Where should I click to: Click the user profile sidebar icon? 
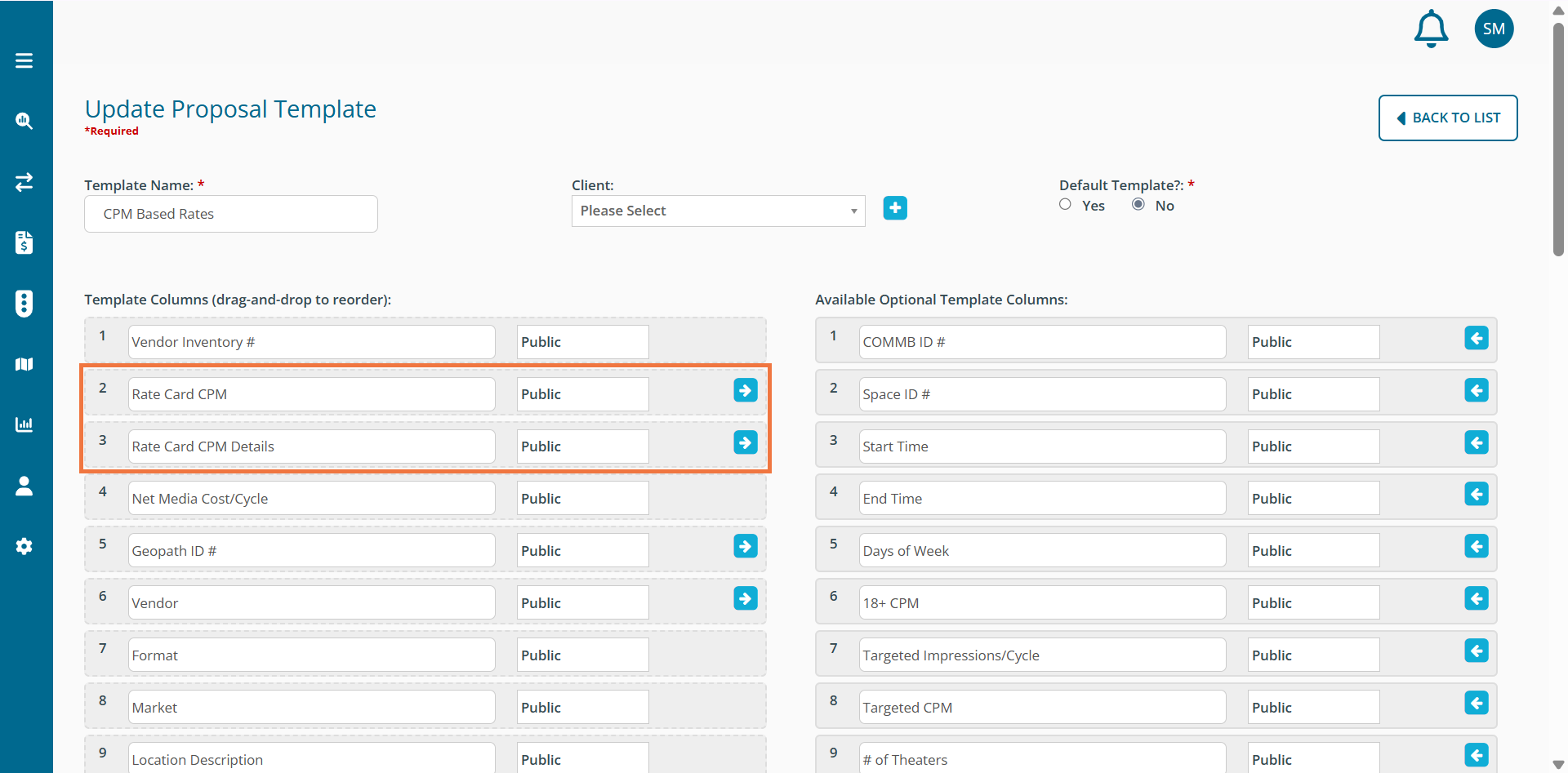24,486
